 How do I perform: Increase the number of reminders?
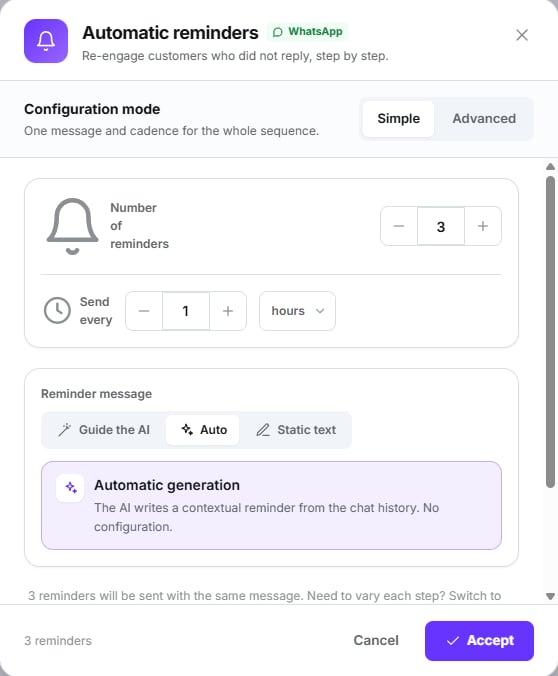tap(483, 226)
